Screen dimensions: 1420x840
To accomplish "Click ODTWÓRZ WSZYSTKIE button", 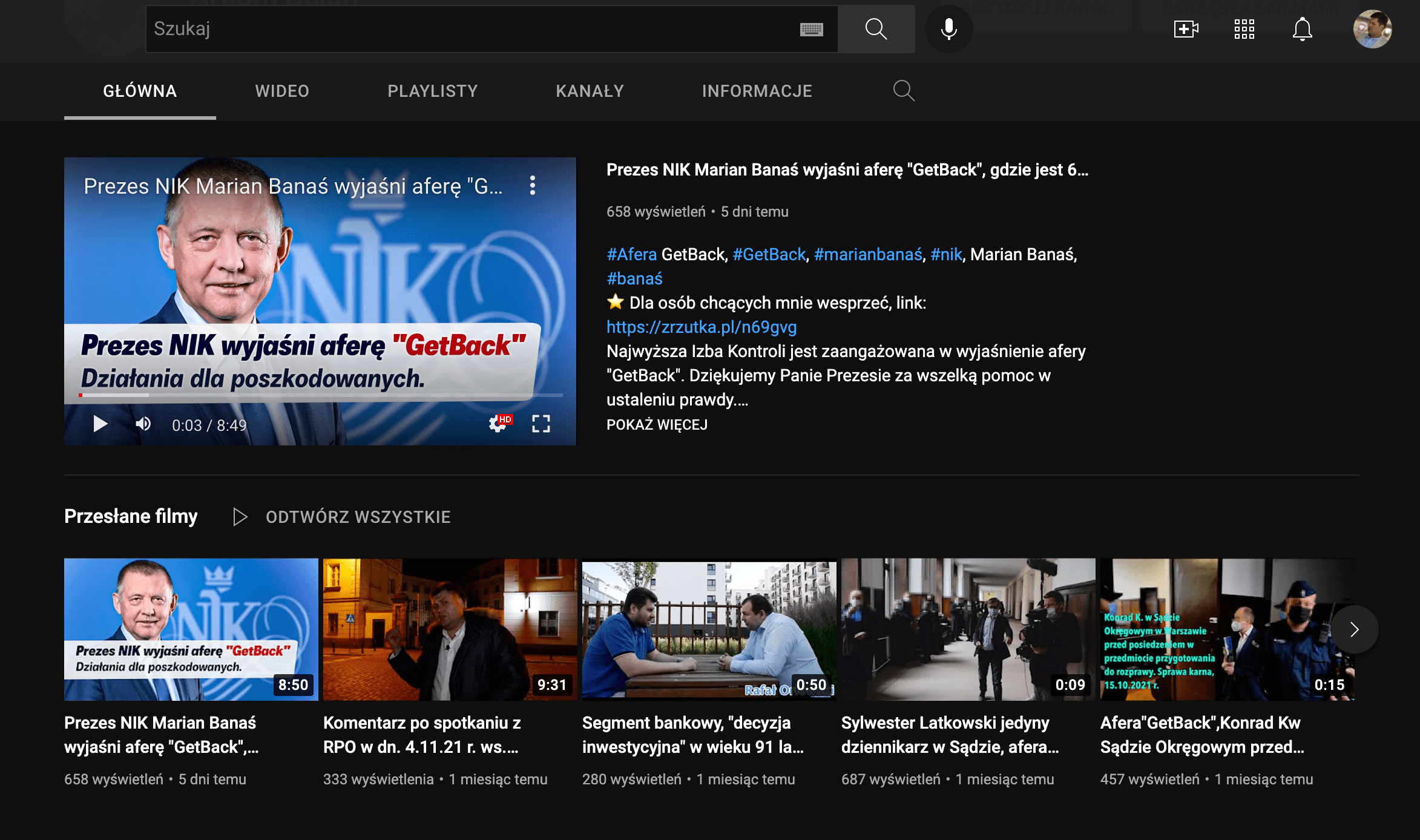I will (x=358, y=517).
